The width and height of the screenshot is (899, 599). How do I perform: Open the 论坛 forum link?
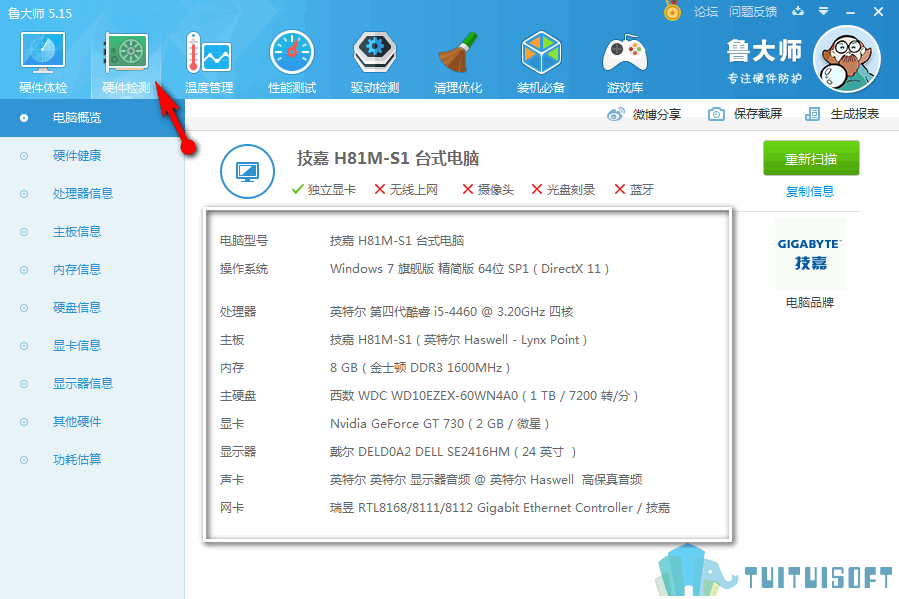(x=705, y=11)
